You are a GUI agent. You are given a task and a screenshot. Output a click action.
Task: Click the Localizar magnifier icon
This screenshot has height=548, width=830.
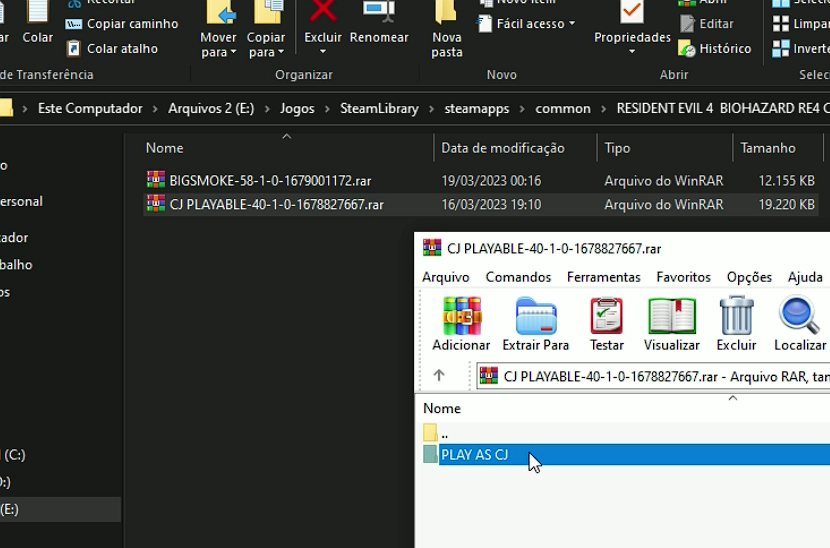pos(798,316)
